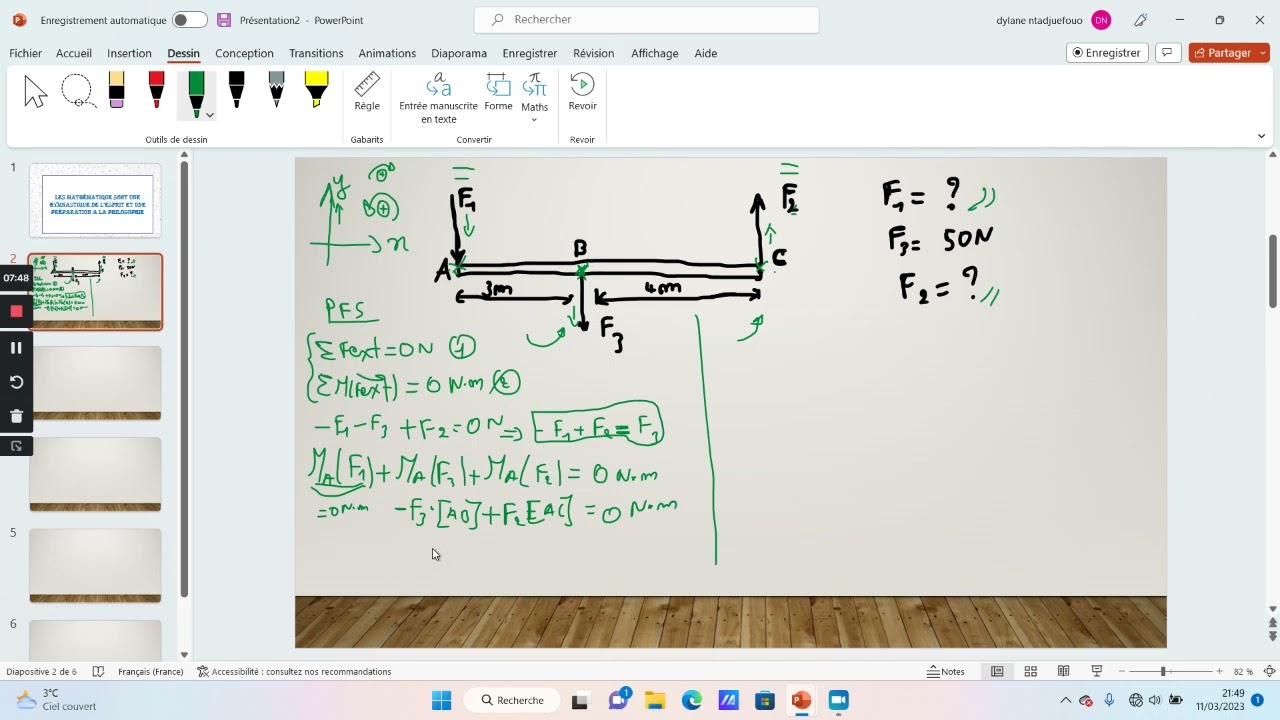Open the Maths ink conversion dropdown
The width and height of the screenshot is (1280, 720).
(535, 98)
